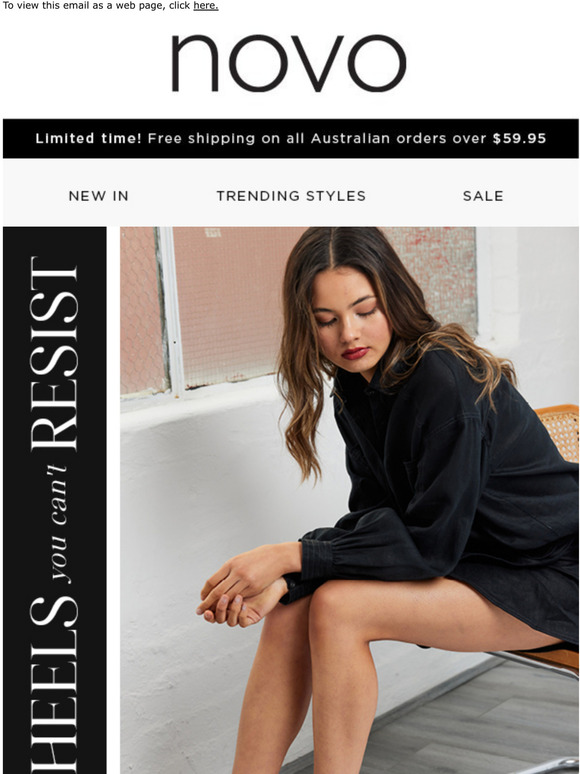Click the model's knee in hero image
This screenshot has width=580, height=774.
point(336,605)
